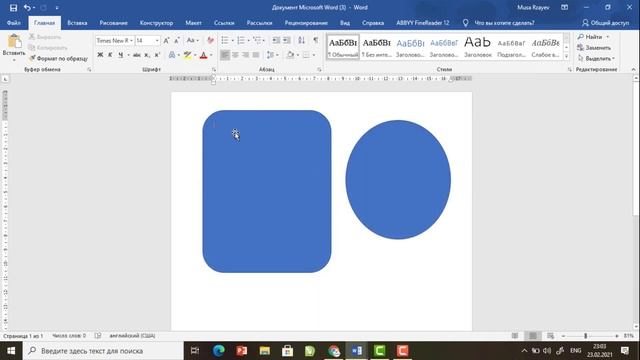Open Windows Start menu

11,351
